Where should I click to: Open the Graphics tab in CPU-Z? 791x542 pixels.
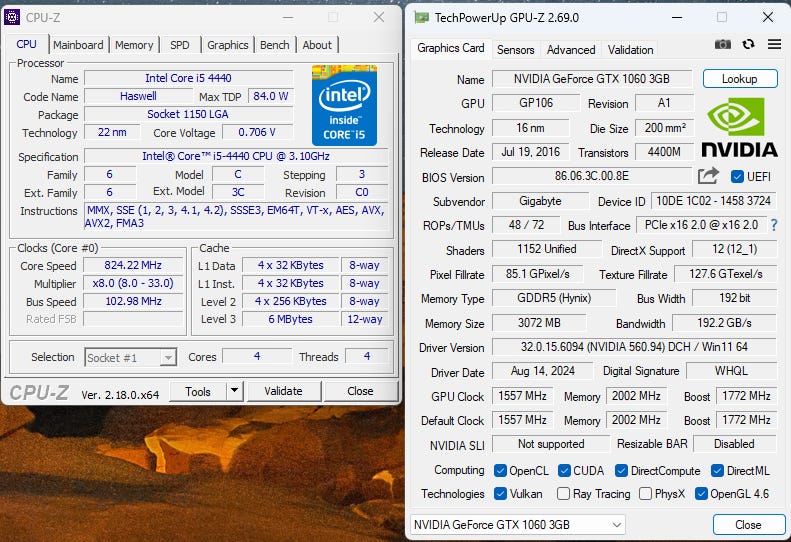click(228, 45)
